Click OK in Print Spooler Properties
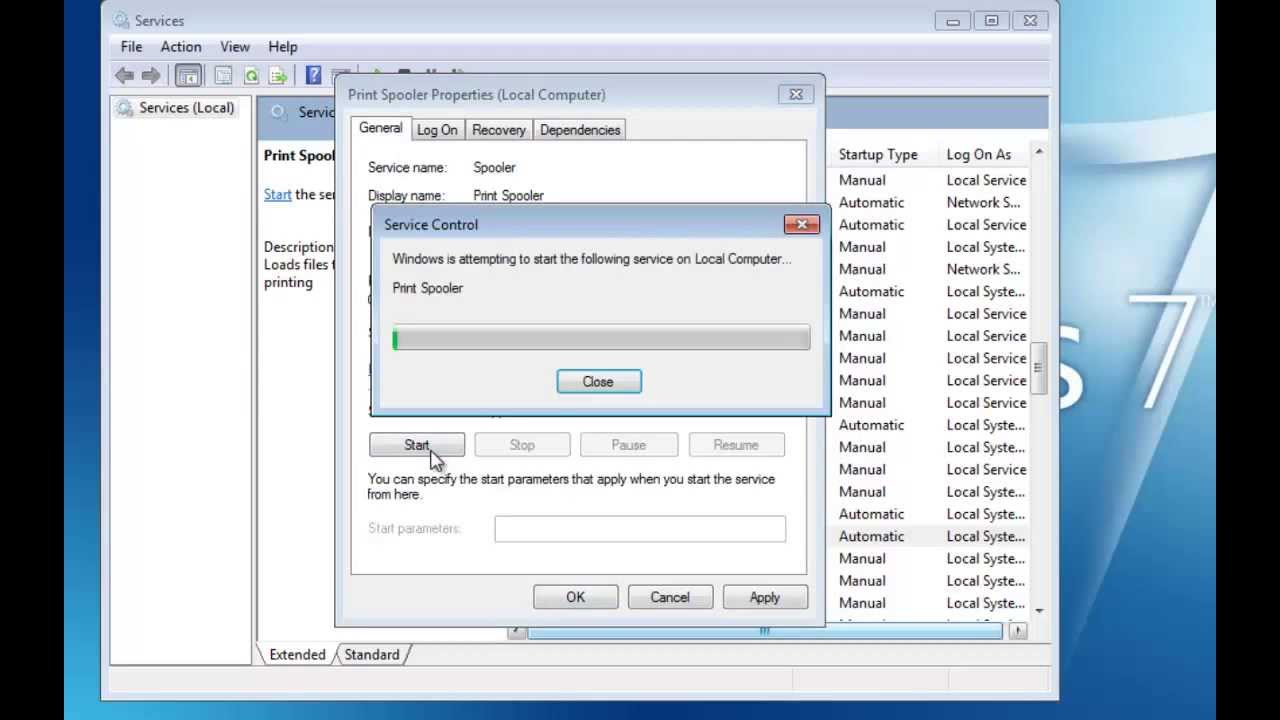 575,597
